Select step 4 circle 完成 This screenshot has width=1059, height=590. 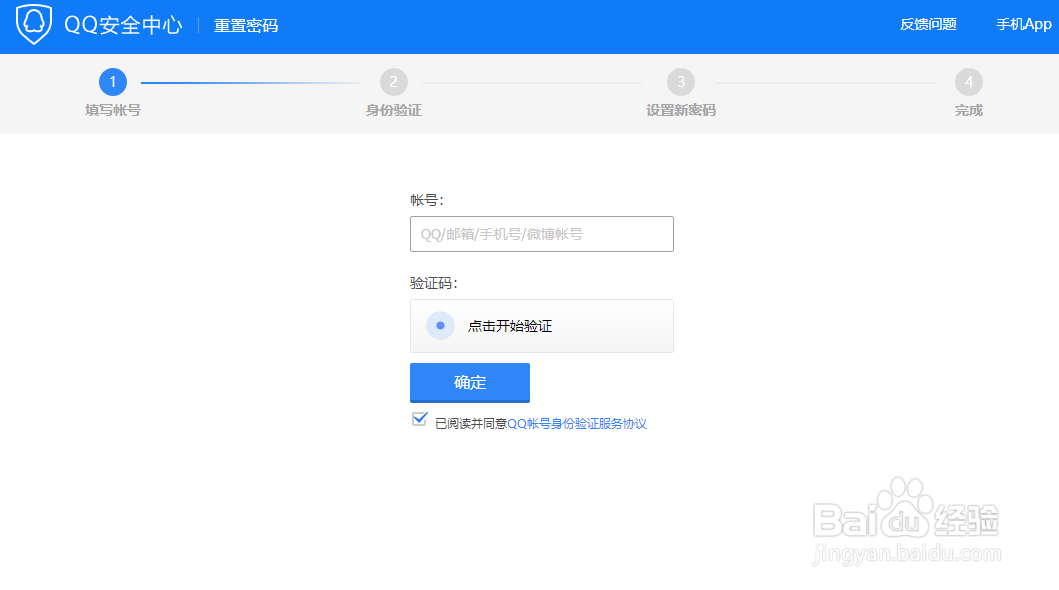968,82
